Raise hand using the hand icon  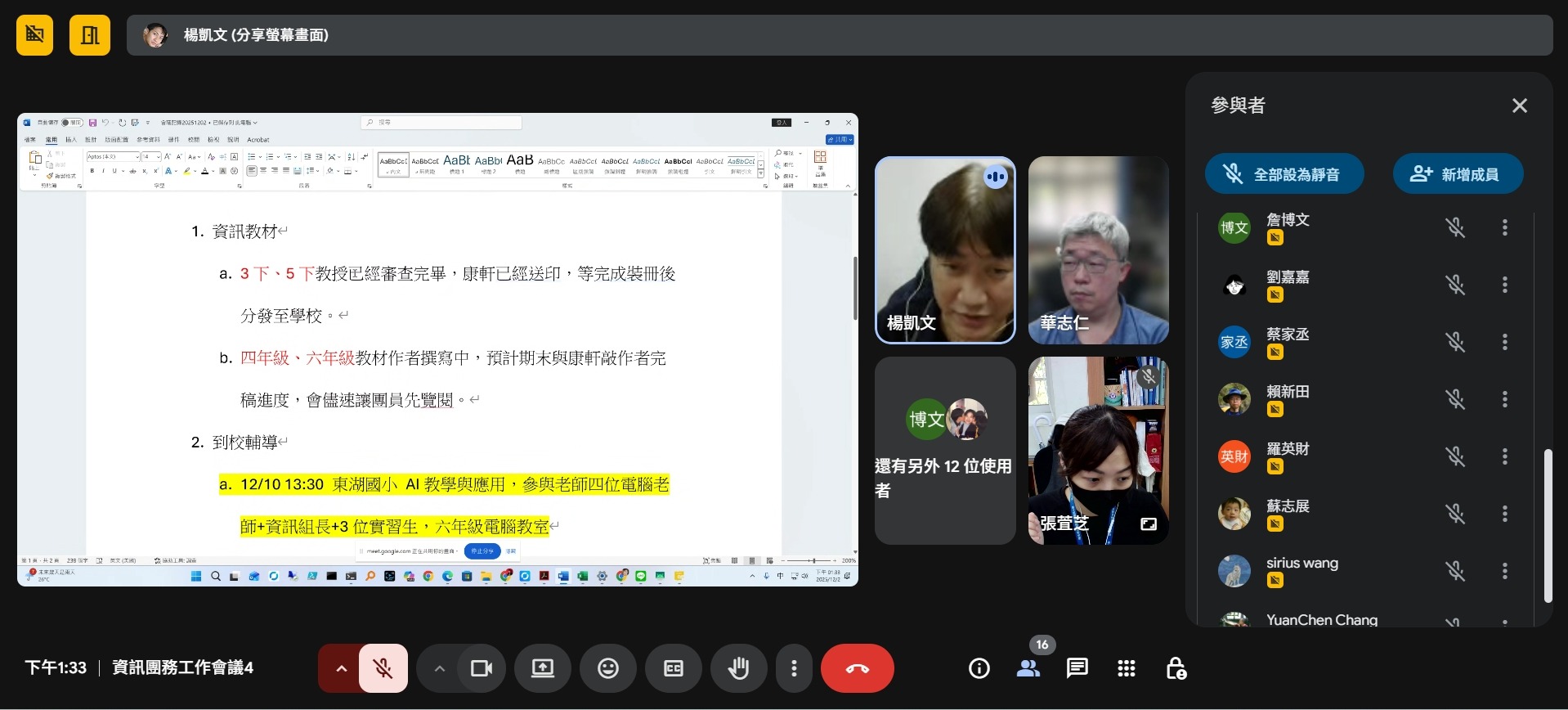click(x=738, y=668)
